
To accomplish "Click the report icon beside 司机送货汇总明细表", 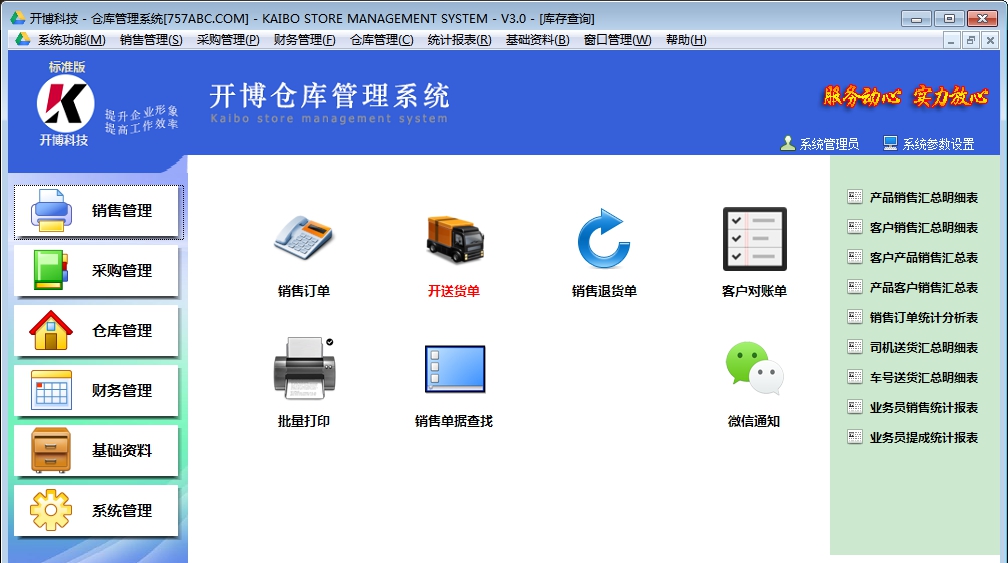I will tap(855, 347).
